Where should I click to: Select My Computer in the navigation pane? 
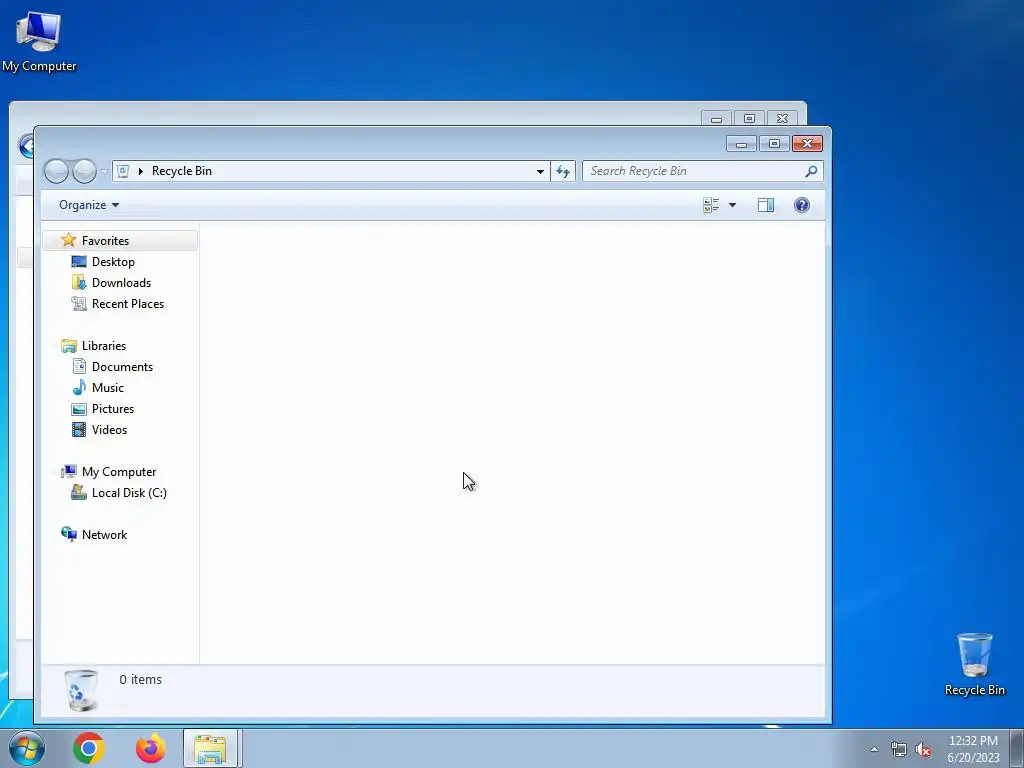click(x=118, y=472)
